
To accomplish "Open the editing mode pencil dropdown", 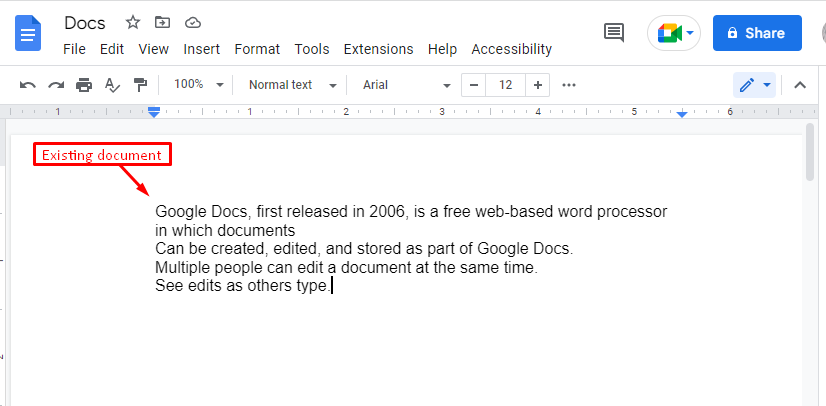I will 754,85.
